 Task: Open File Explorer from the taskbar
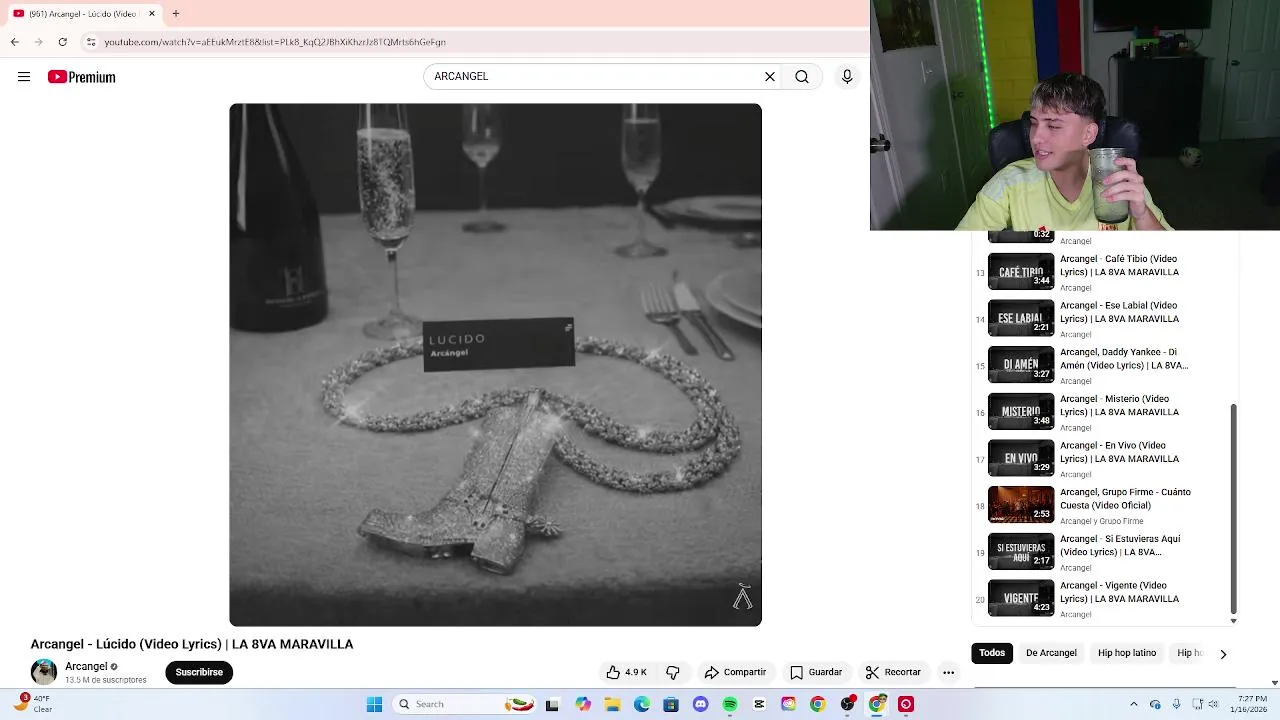pyautogui.click(x=612, y=704)
